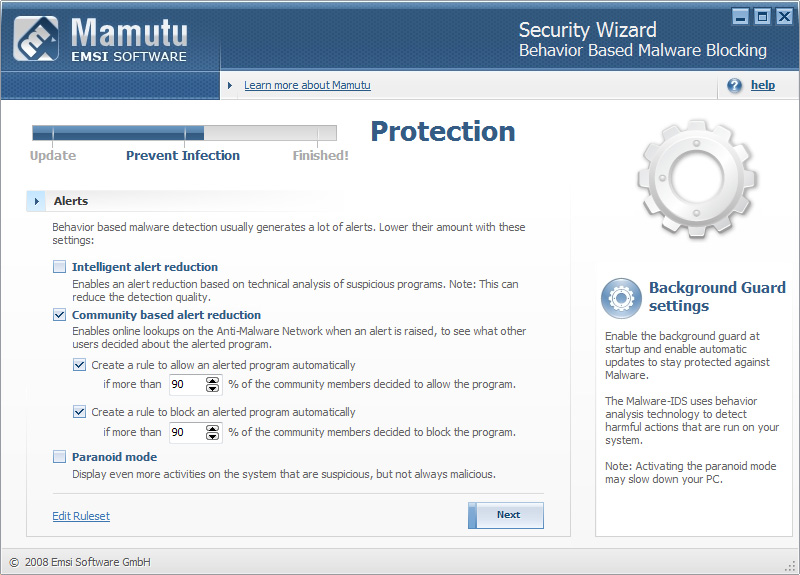Select the Finished! wizard step

[320, 155]
